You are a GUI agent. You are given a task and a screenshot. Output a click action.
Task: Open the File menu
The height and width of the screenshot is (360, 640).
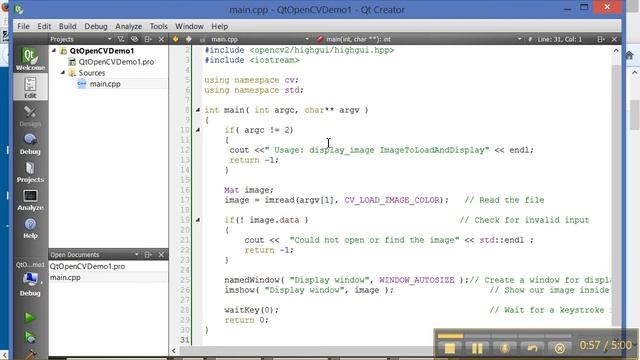point(23,26)
